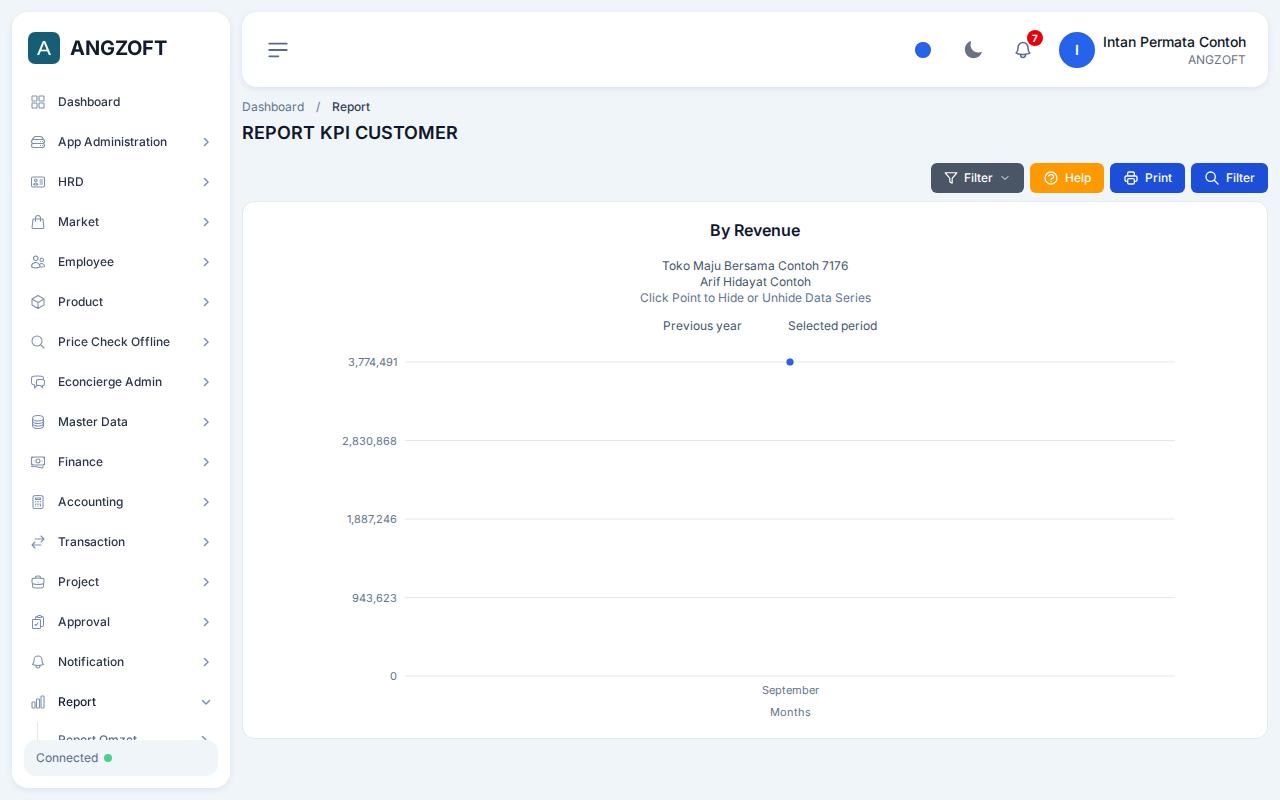Click the orange Help button
Image resolution: width=1280 pixels, height=800 pixels.
(1067, 178)
